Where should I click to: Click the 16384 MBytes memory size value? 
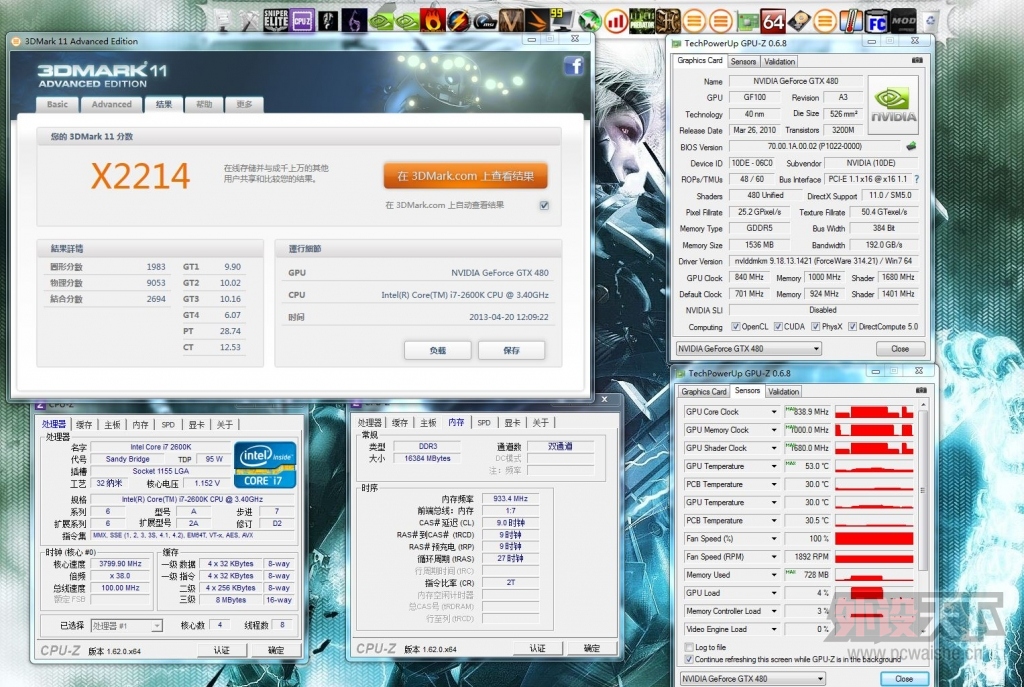click(428, 458)
